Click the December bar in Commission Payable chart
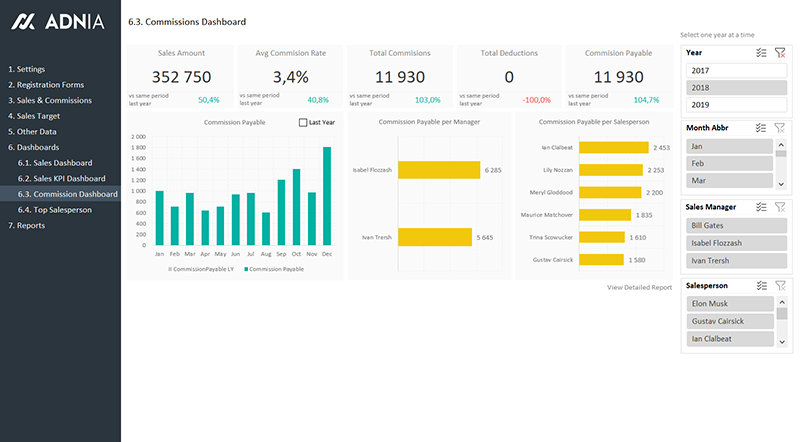 tap(326, 196)
